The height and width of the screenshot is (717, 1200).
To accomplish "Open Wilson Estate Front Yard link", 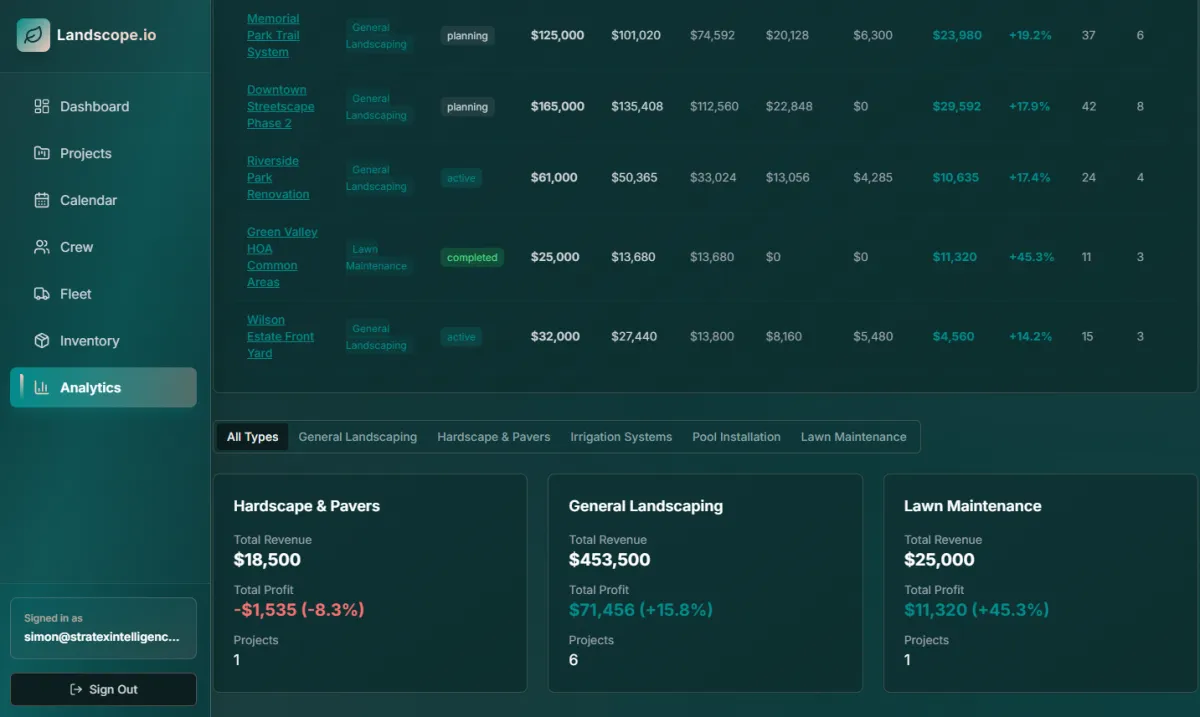I will [280, 337].
